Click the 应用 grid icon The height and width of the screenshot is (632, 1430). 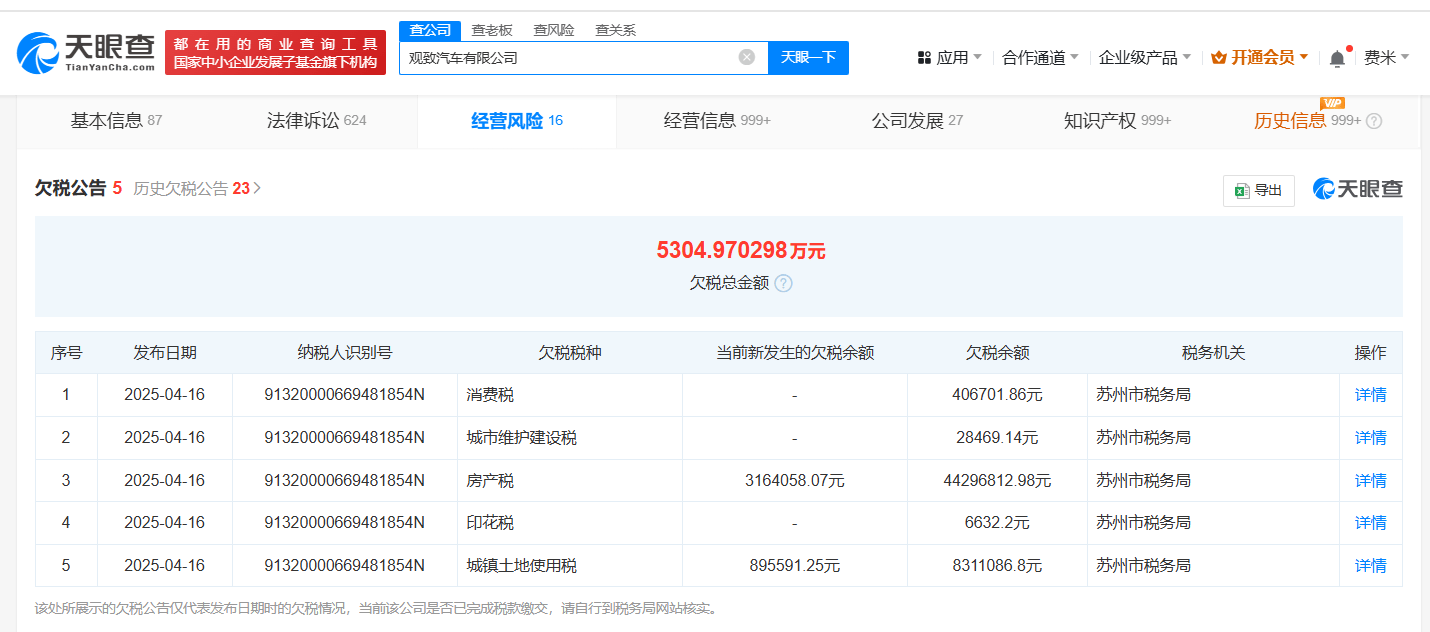tap(924, 58)
